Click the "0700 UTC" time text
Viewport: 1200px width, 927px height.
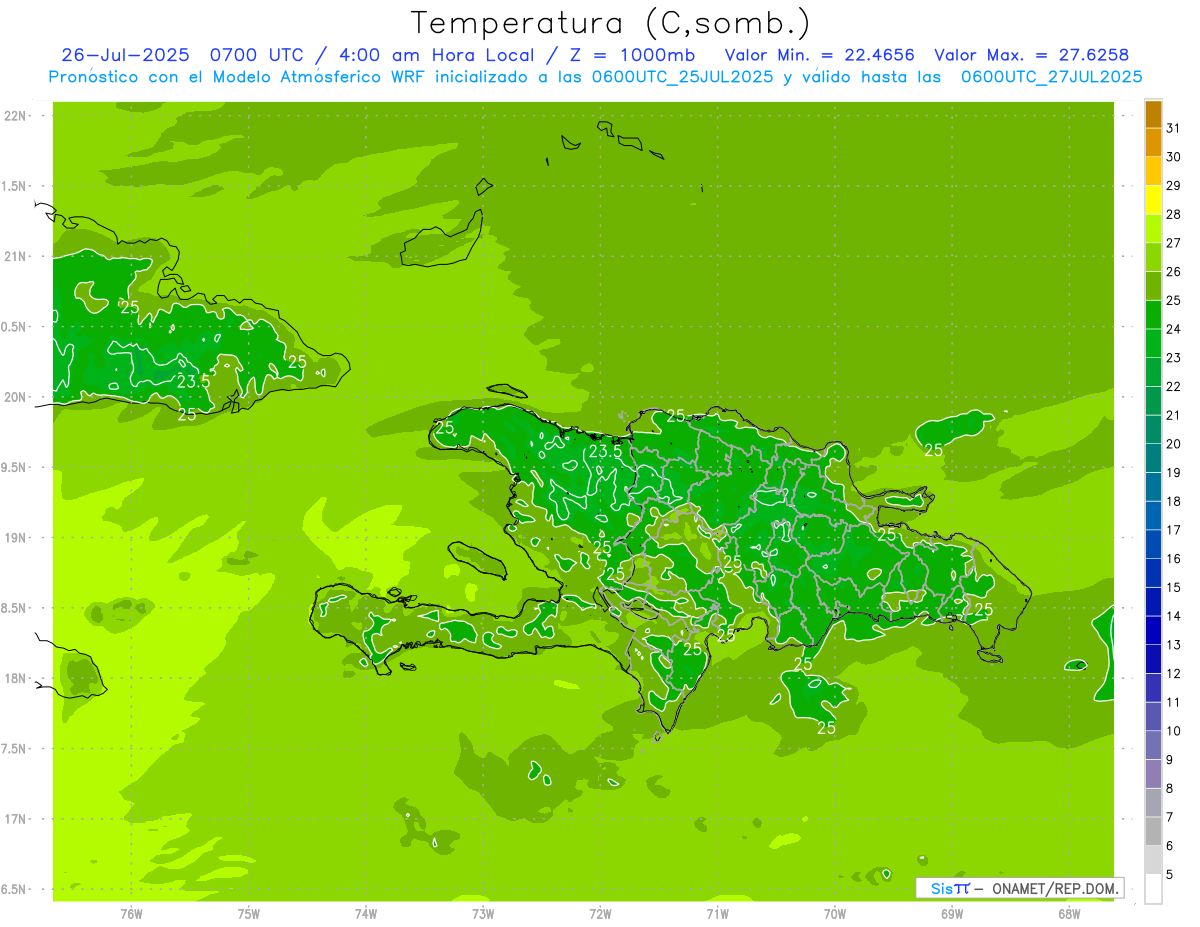[x=258, y=55]
